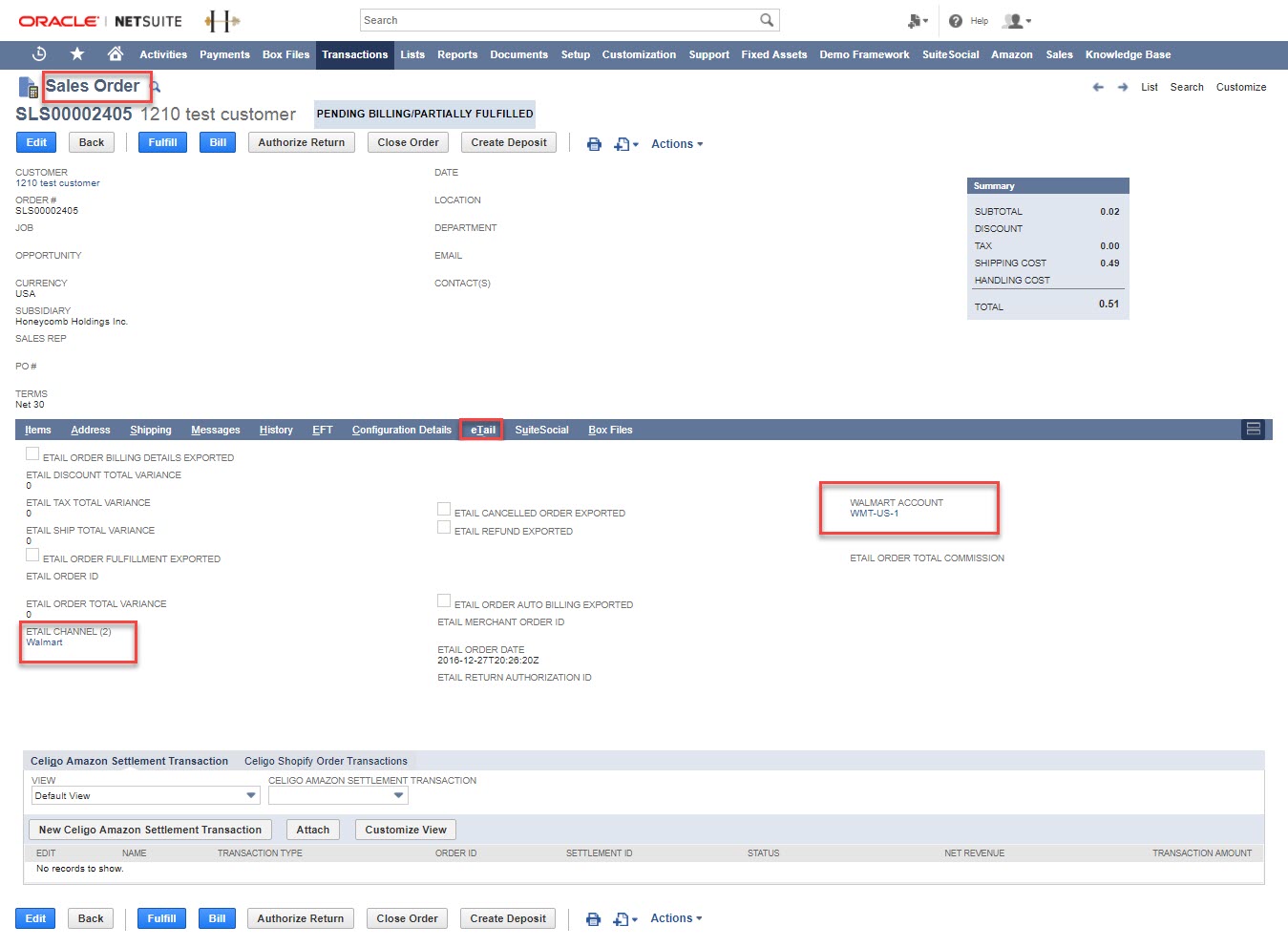Screen dimensions: 1288x947
Task: Open the Walmart eTail channel link
Action: click(44, 642)
